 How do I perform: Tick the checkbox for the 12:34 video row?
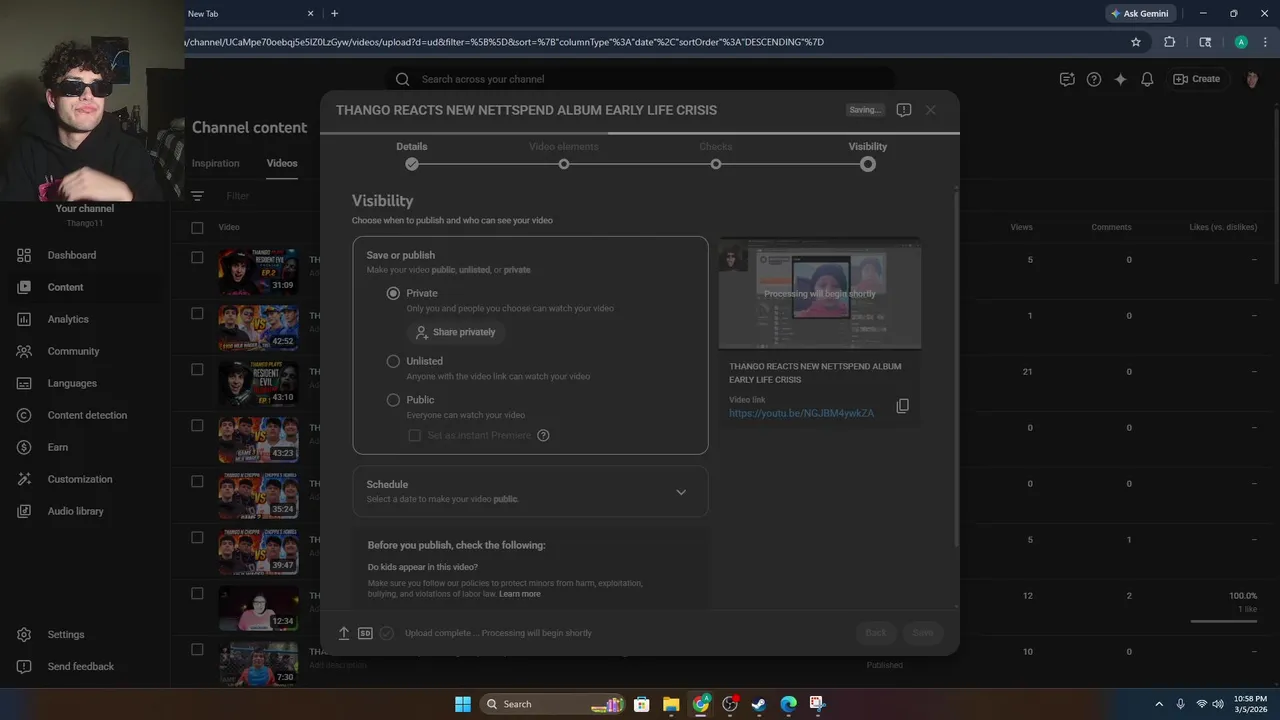tap(197, 593)
